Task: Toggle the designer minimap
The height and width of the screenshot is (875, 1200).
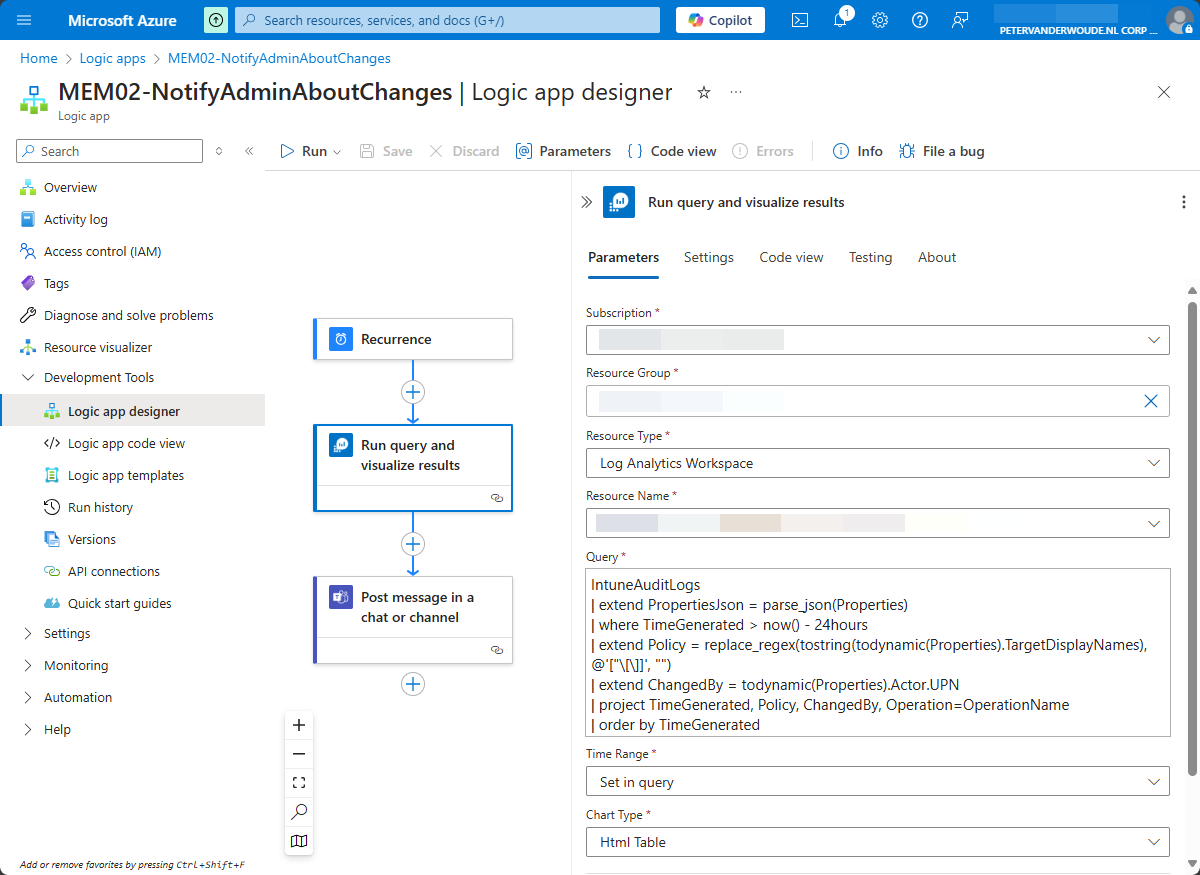Action: (298, 841)
